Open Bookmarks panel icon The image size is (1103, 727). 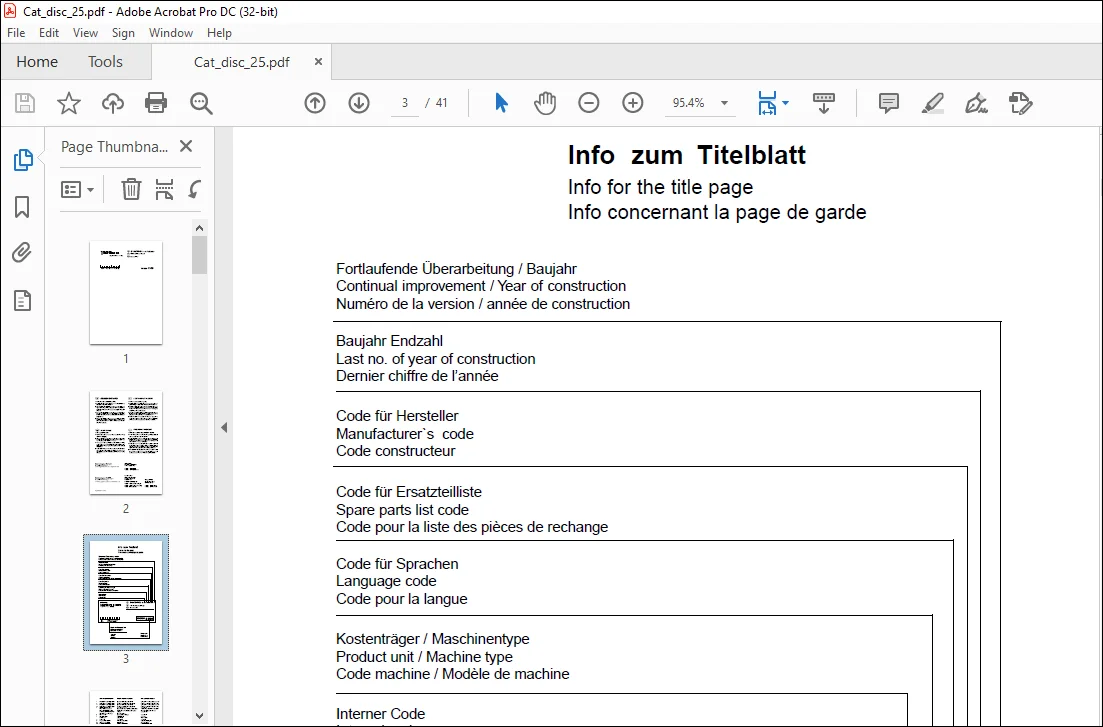coord(22,207)
